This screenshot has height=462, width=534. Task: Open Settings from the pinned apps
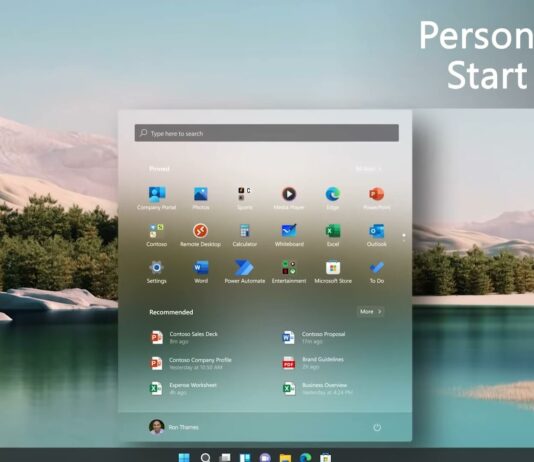[157, 272]
